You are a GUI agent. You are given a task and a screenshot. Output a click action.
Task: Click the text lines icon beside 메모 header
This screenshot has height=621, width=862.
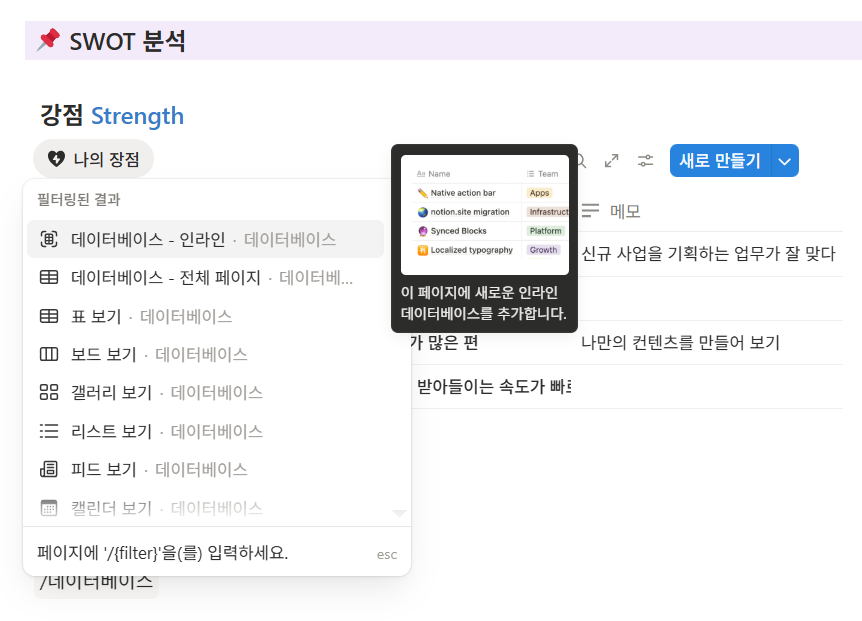(x=590, y=210)
